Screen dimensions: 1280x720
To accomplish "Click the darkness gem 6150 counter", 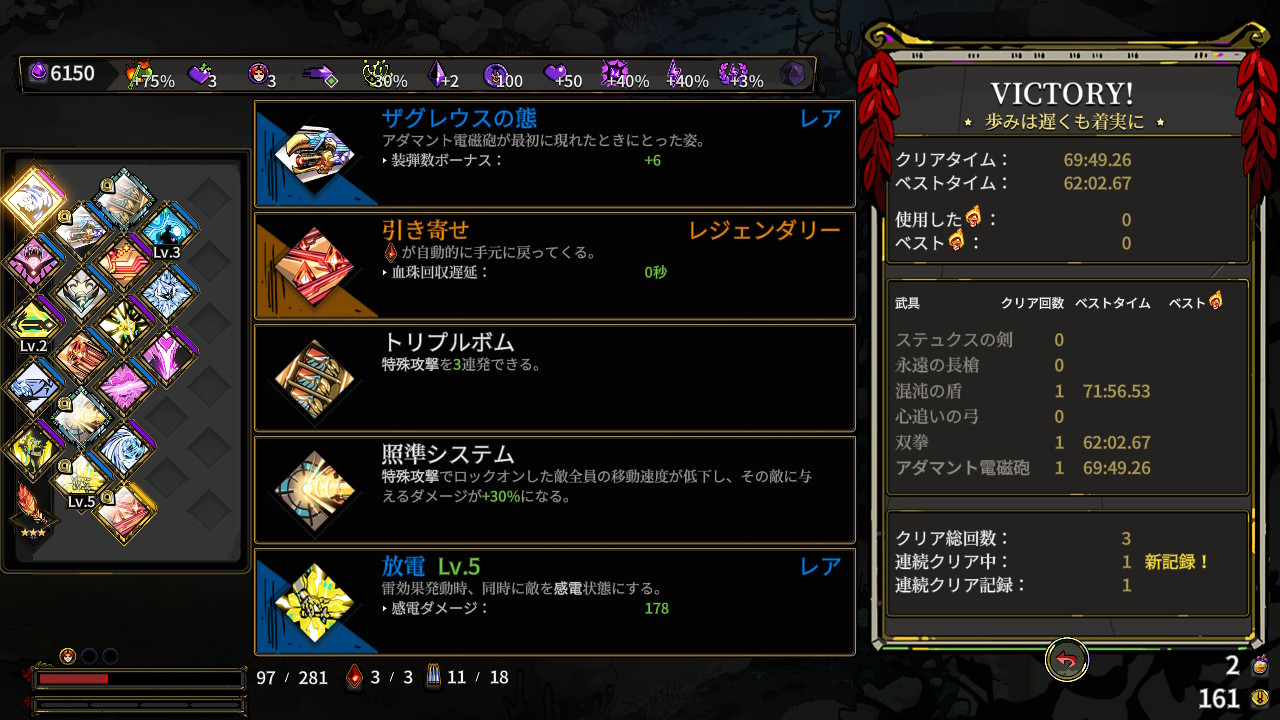I will click(x=61, y=73).
